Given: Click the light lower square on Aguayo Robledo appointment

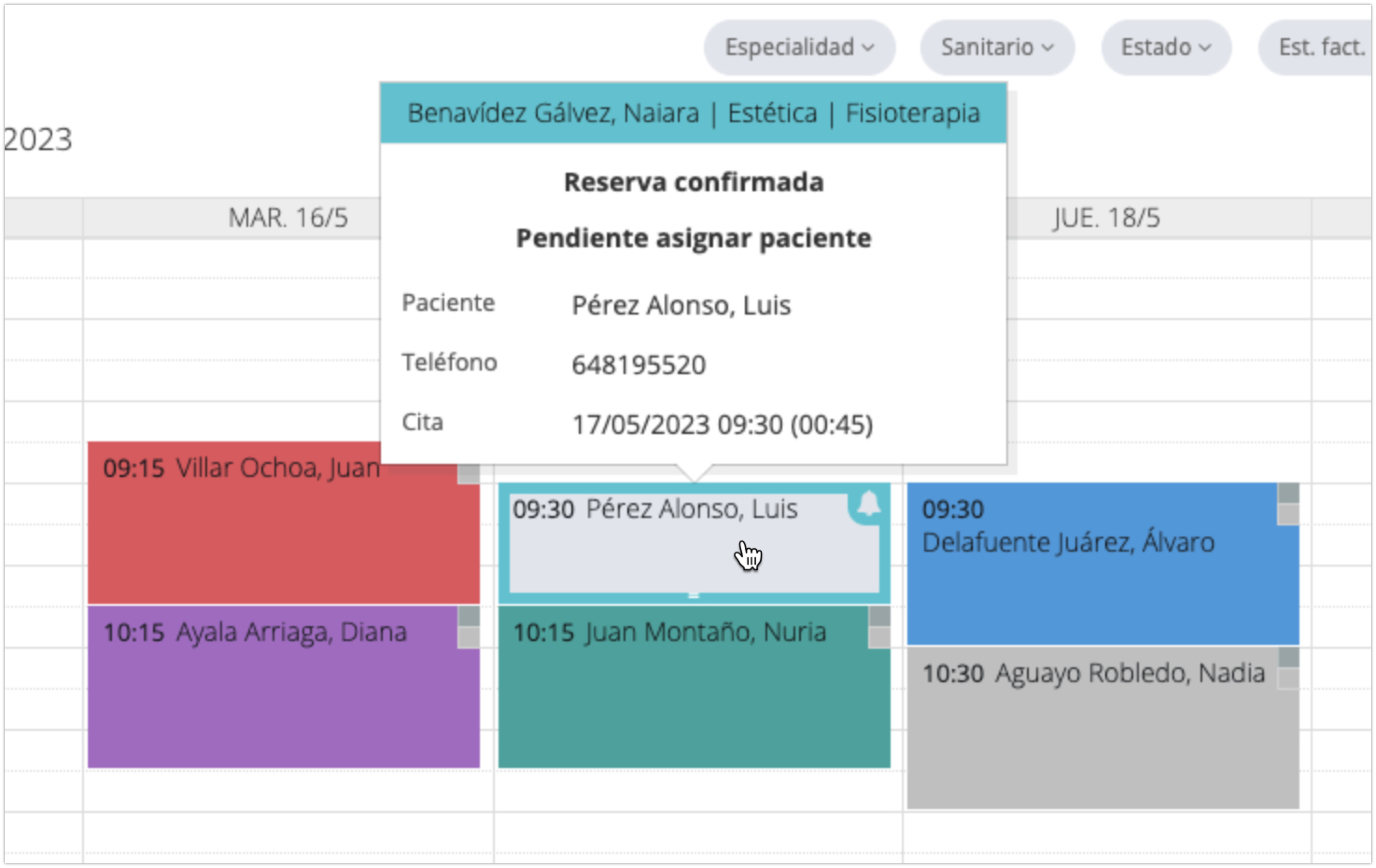Looking at the screenshot, I should (1288, 679).
